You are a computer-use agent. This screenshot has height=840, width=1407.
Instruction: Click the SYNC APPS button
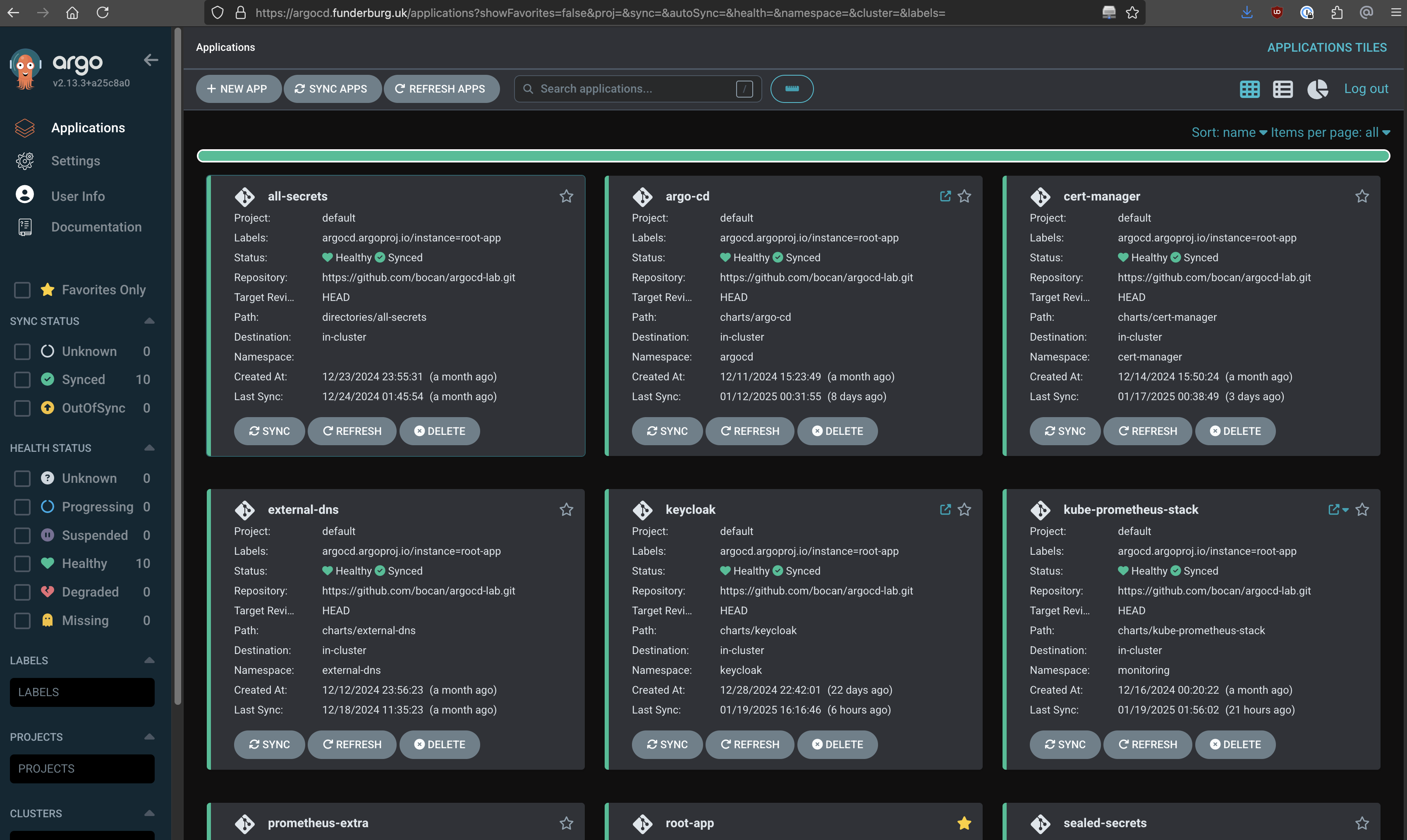coord(333,89)
